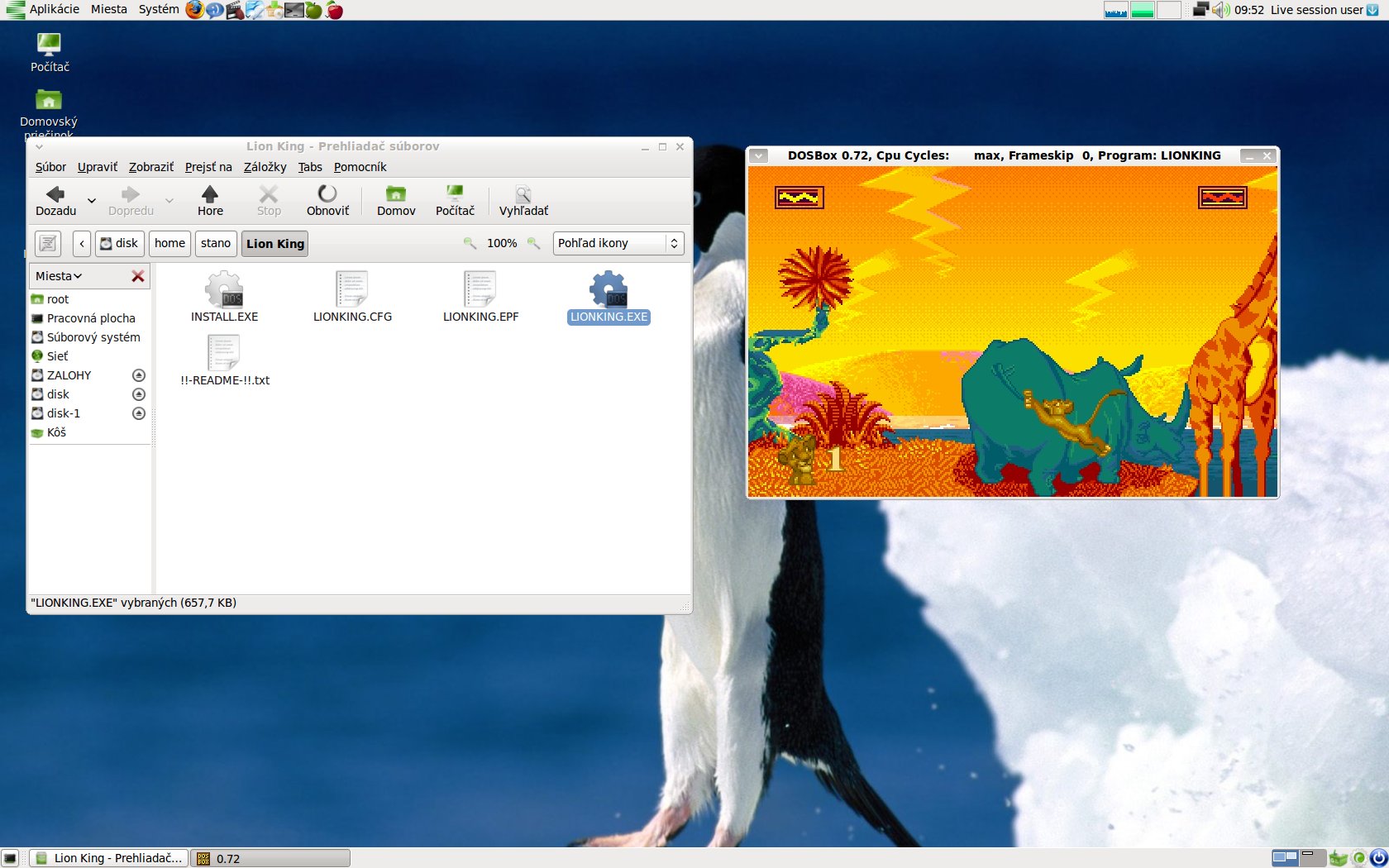Open the Súbor menu

50,167
